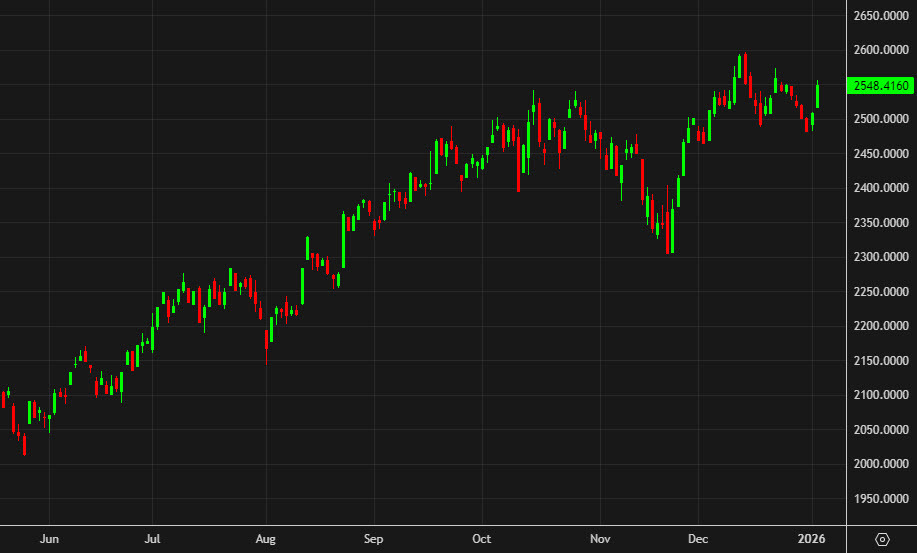Click the 2250.0000 price axis label
The width and height of the screenshot is (917, 553).
[881, 292]
